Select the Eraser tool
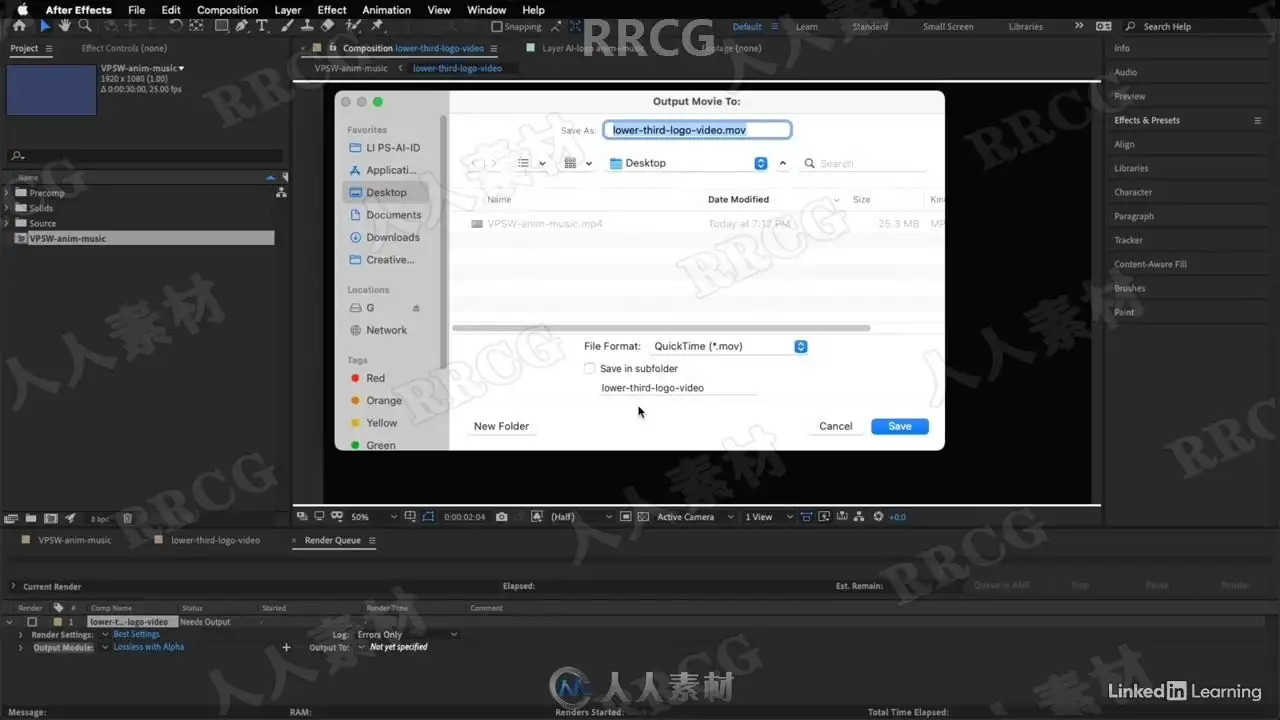The width and height of the screenshot is (1280, 720). (x=327, y=26)
